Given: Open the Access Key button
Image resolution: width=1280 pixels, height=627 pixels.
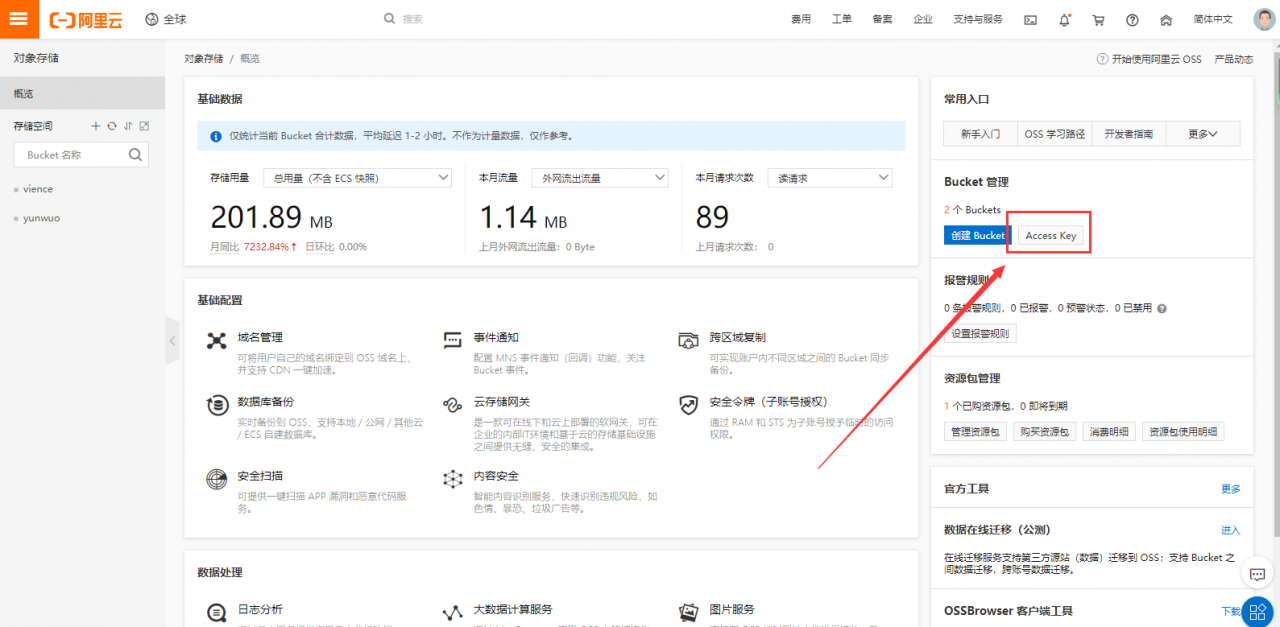Looking at the screenshot, I should click(x=1048, y=235).
